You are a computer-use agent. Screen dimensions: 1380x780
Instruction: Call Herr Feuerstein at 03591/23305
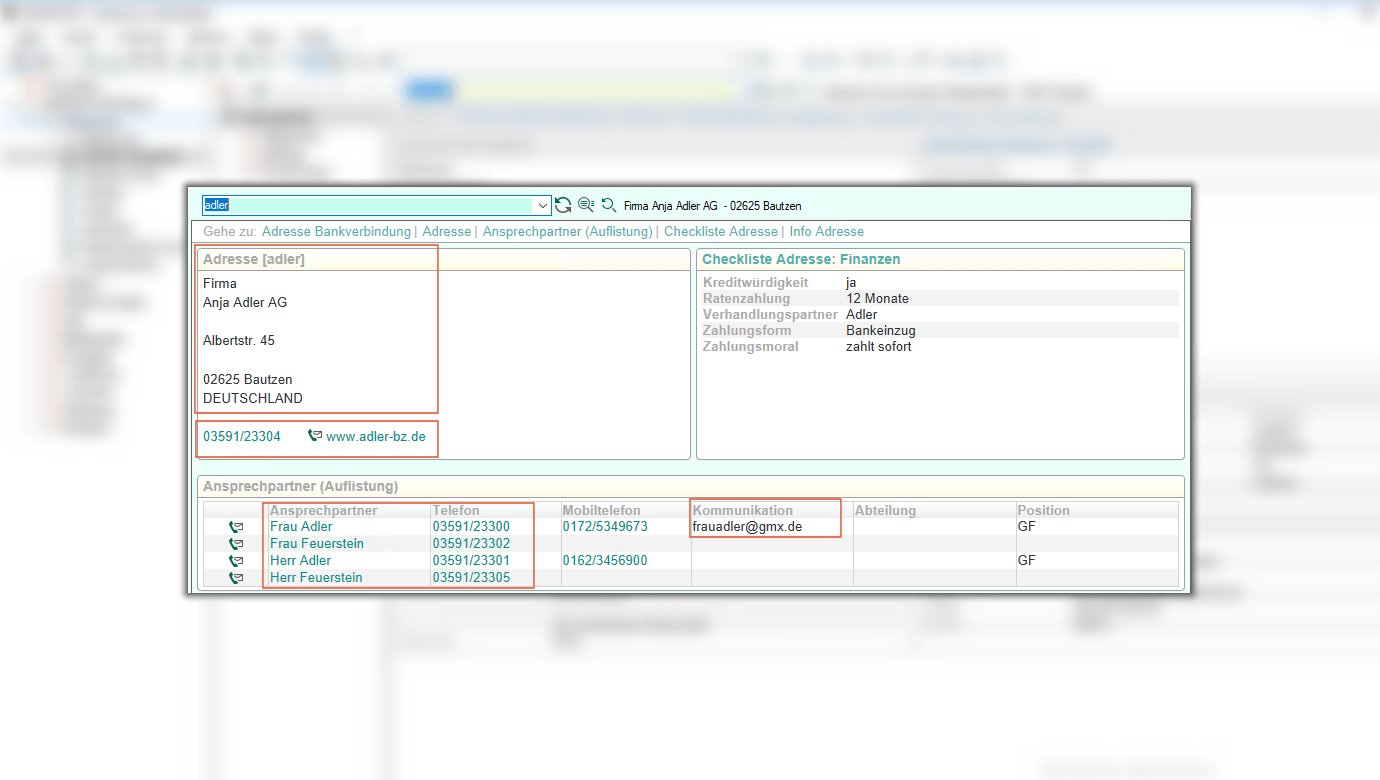point(470,578)
